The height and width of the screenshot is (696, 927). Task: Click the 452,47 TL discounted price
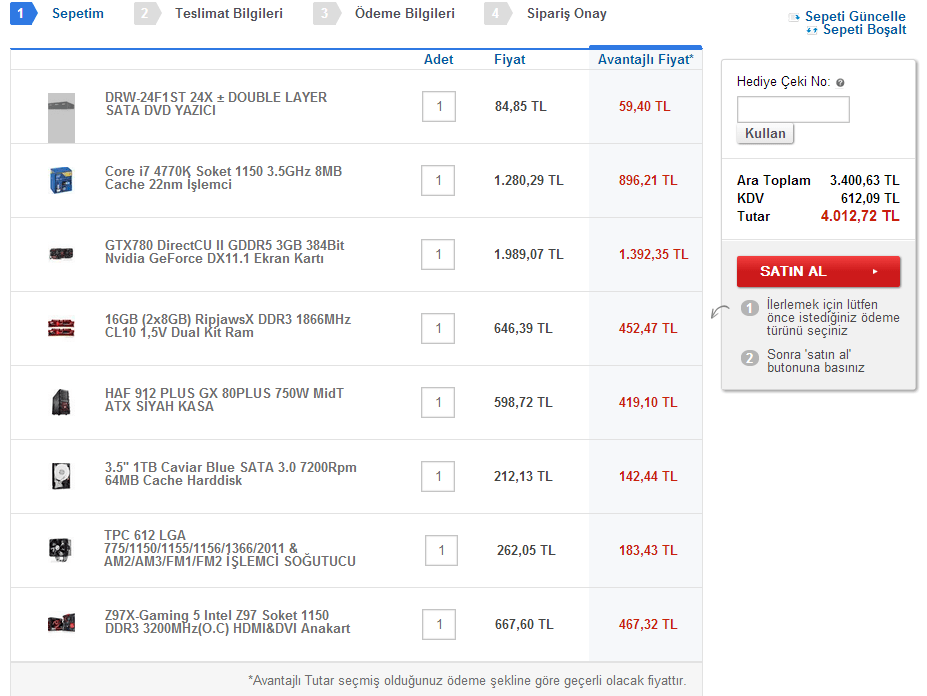pos(648,328)
